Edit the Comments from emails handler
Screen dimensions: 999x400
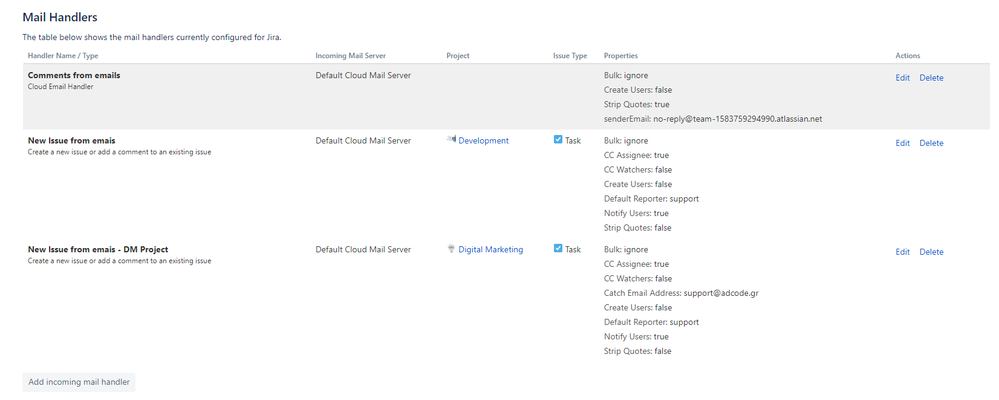902,78
